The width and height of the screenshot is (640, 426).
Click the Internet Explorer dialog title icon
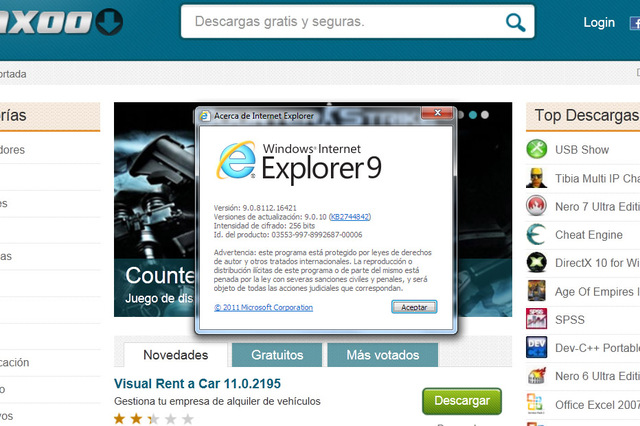pyautogui.click(x=203, y=116)
